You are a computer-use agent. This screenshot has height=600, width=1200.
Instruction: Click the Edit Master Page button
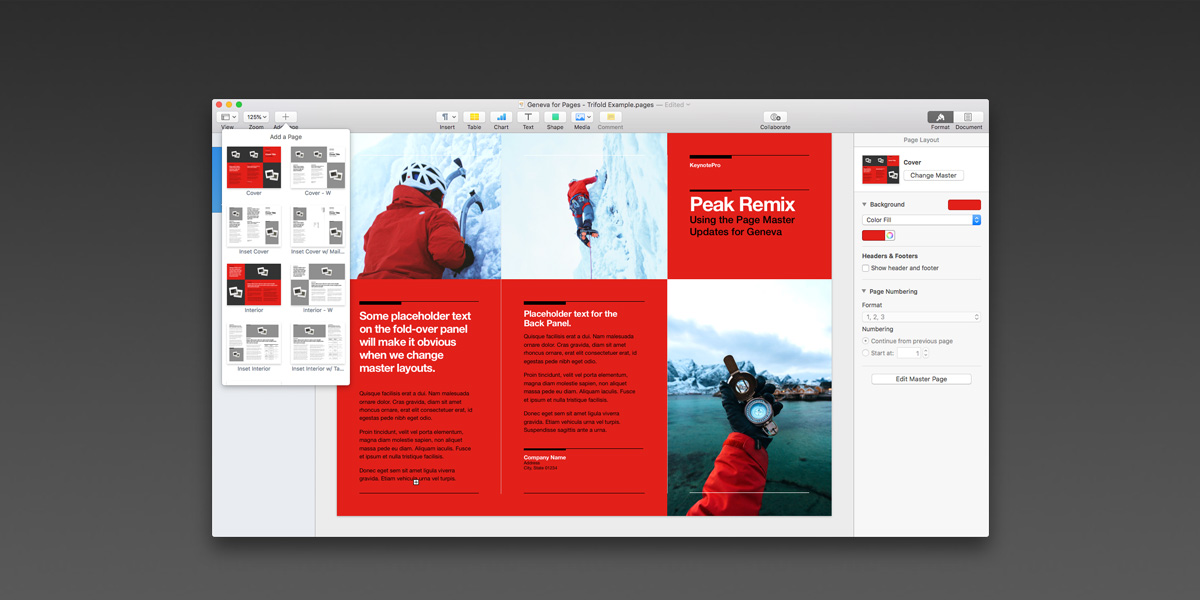click(x=921, y=379)
